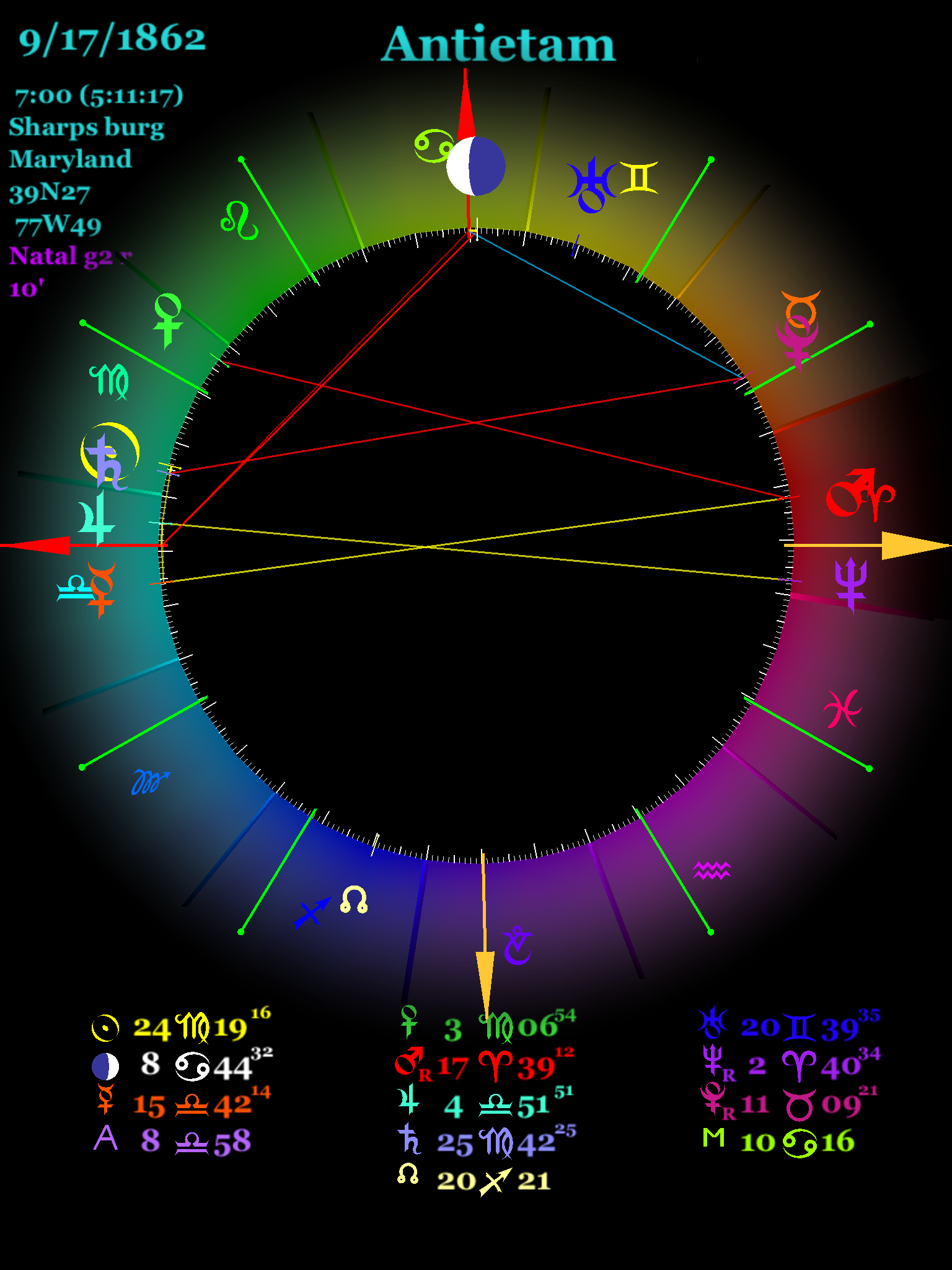Viewport: 952px width, 1270px height.
Task: Select the blue Sagittarius arrow on the wheel
Action: click(312, 912)
